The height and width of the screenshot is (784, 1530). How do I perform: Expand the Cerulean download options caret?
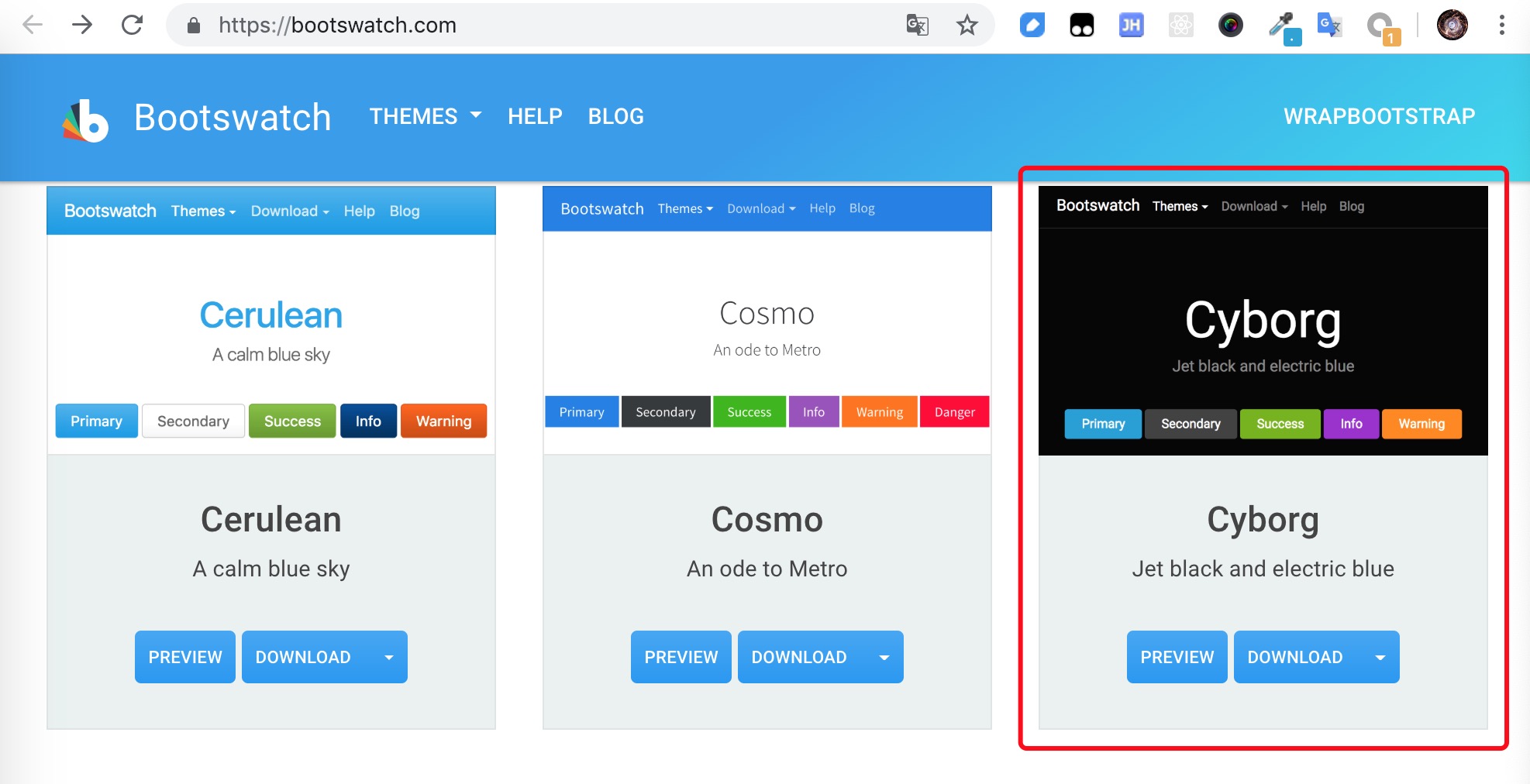389,657
